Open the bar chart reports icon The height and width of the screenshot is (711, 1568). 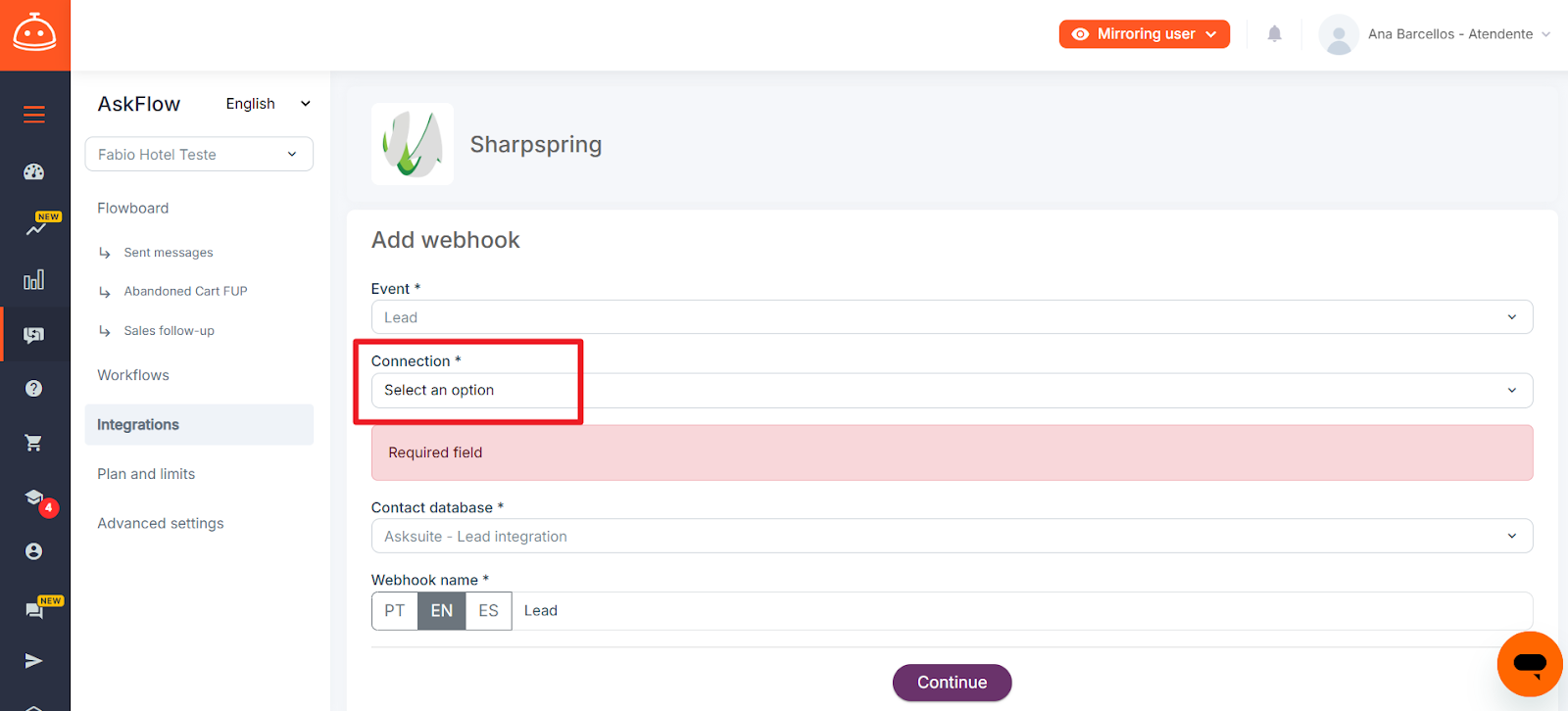(34, 280)
